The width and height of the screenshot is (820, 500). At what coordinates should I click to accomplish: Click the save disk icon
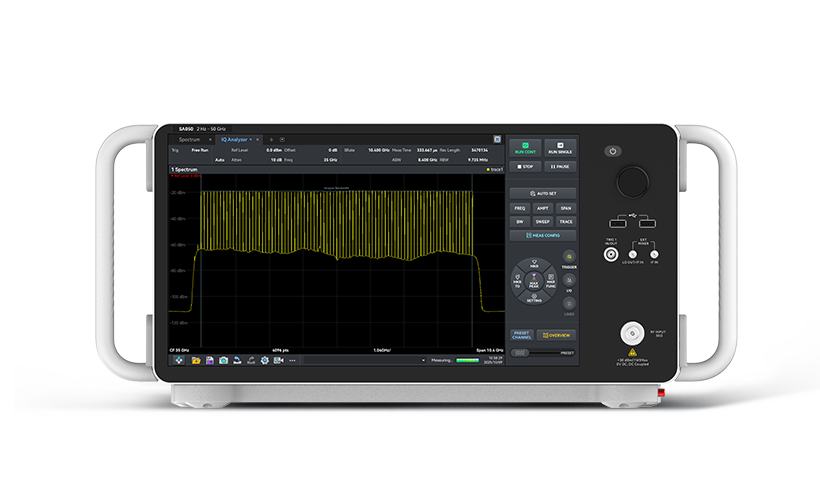coord(210,359)
